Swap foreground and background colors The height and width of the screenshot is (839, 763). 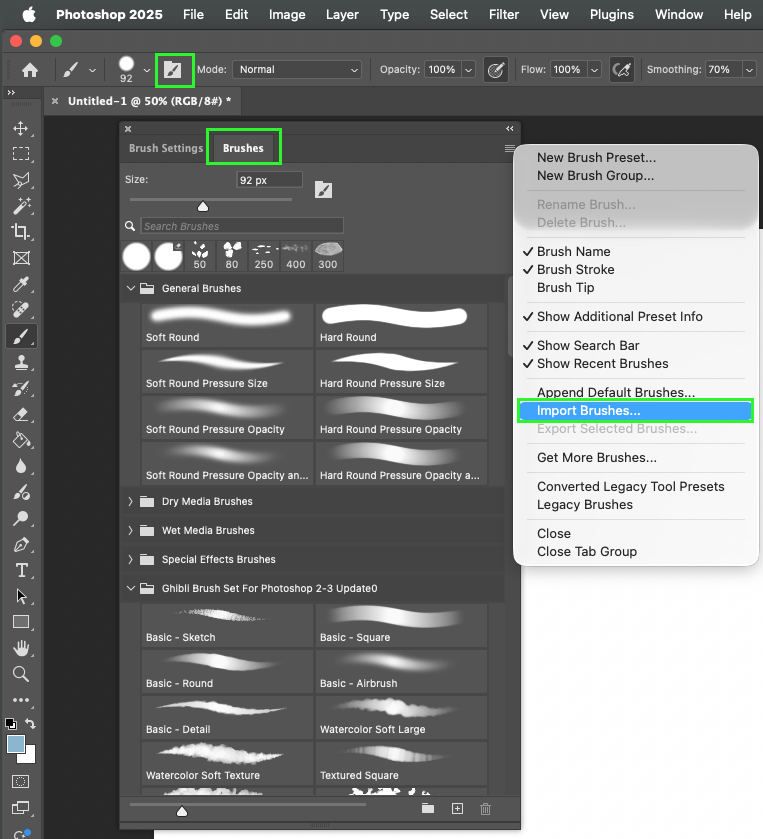point(30,723)
